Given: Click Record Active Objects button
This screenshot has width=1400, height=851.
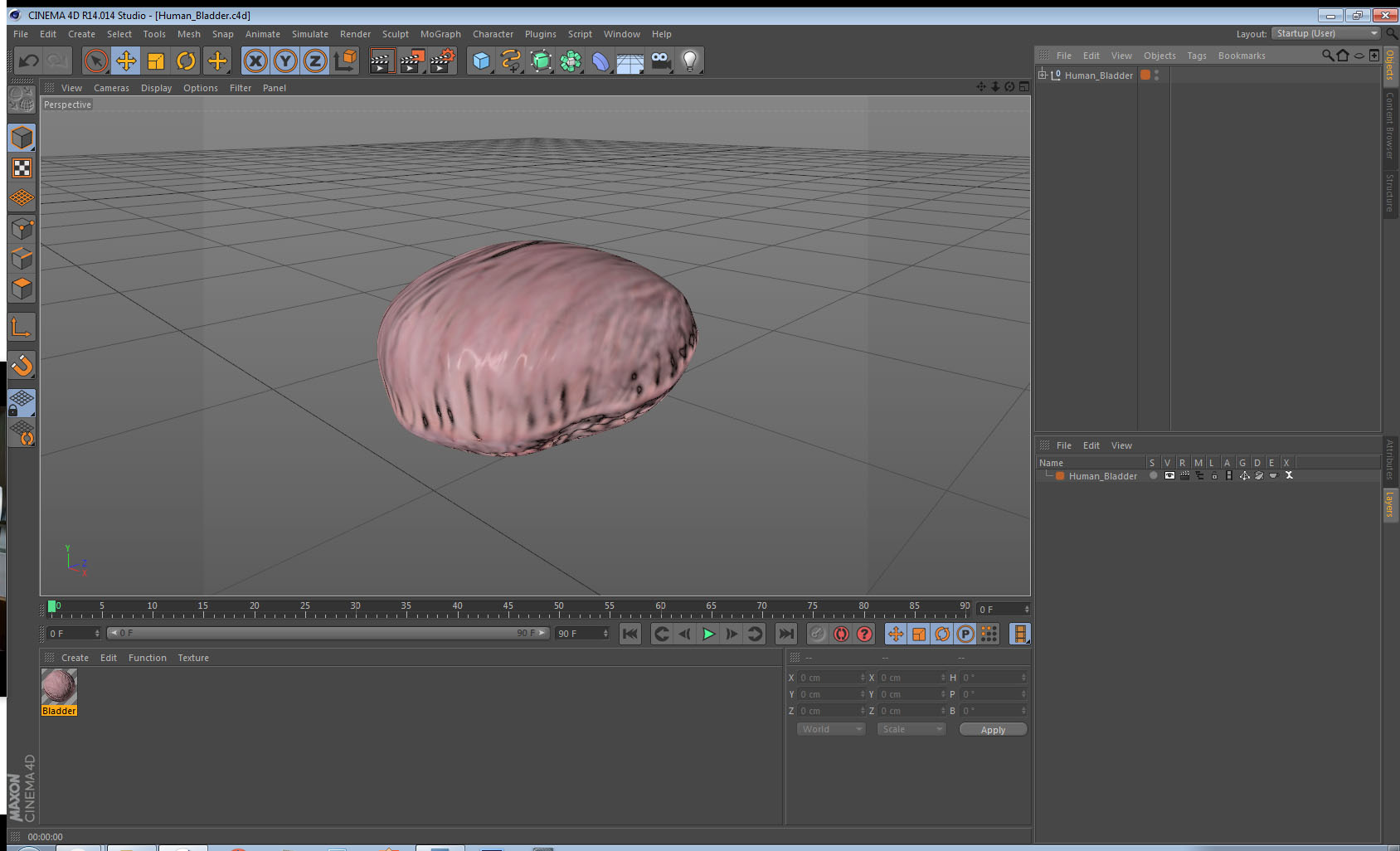Looking at the screenshot, I should click(x=818, y=634).
